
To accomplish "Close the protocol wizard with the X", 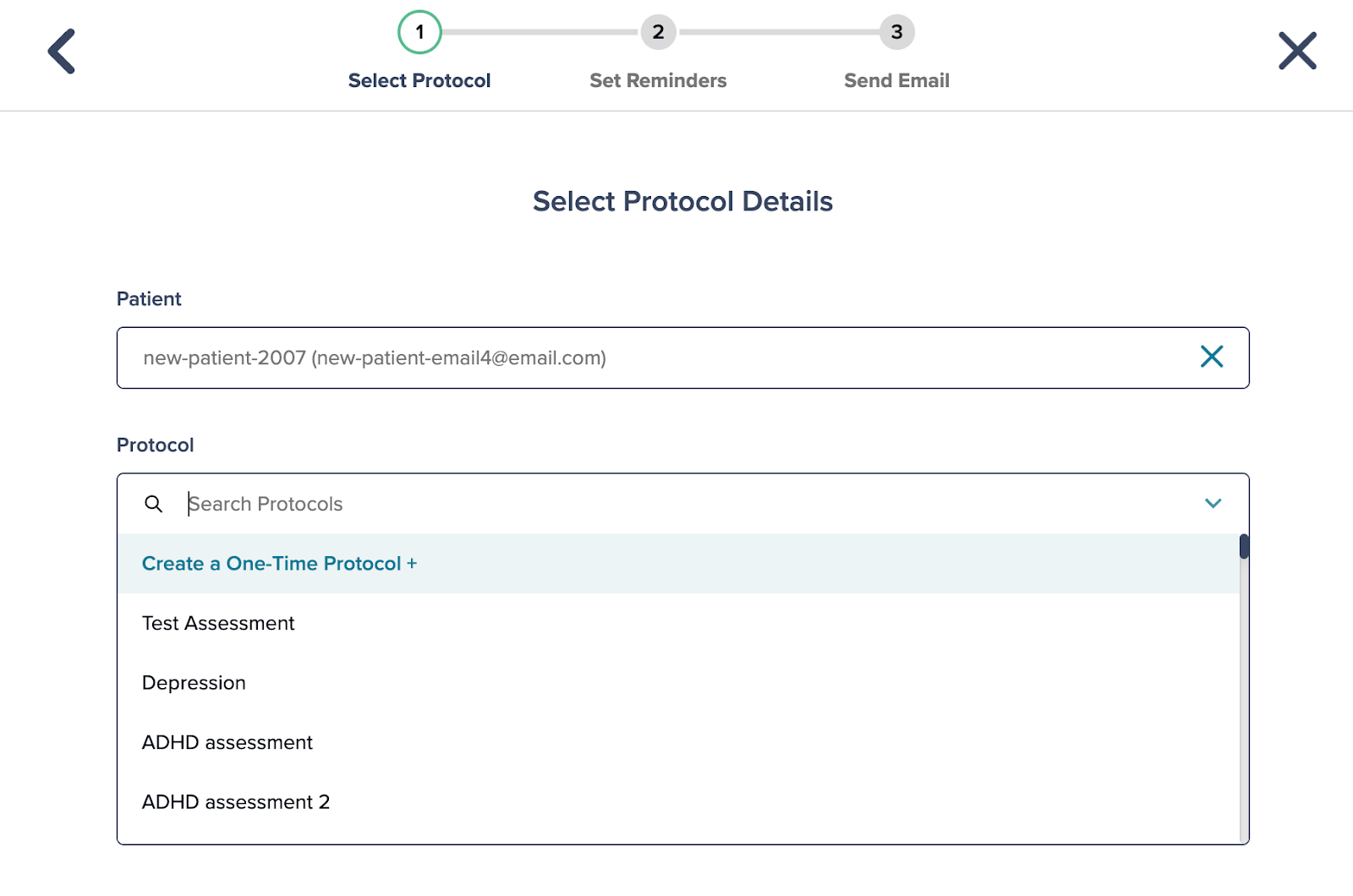I will [1297, 51].
